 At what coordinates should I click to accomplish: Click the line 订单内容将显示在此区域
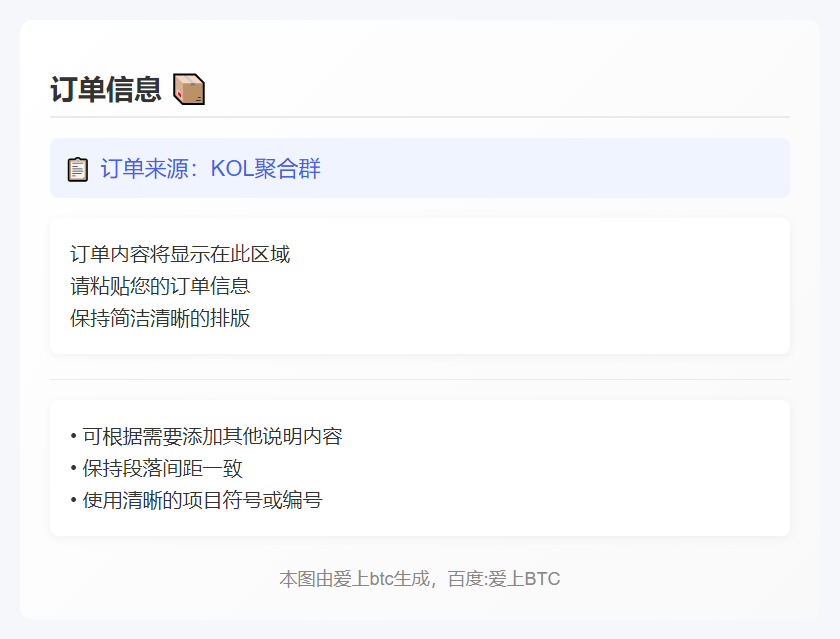[x=180, y=254]
